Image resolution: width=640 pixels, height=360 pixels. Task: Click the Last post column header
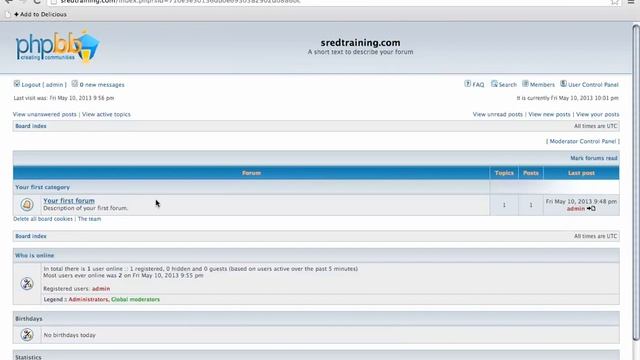581,173
